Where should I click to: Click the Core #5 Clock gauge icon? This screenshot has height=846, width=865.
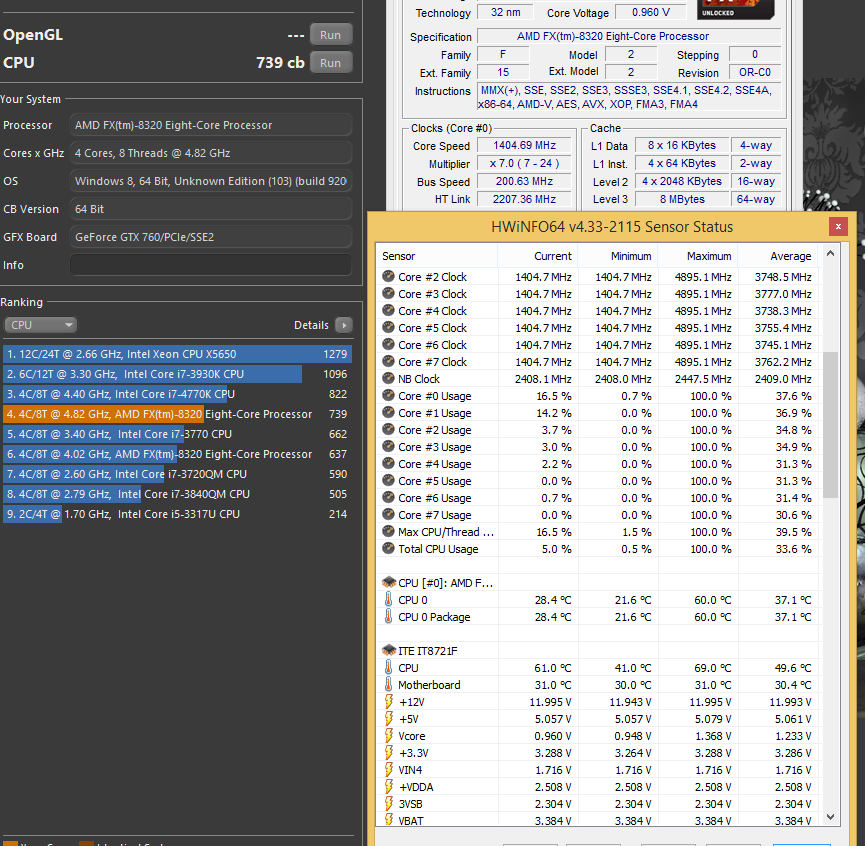(x=388, y=328)
